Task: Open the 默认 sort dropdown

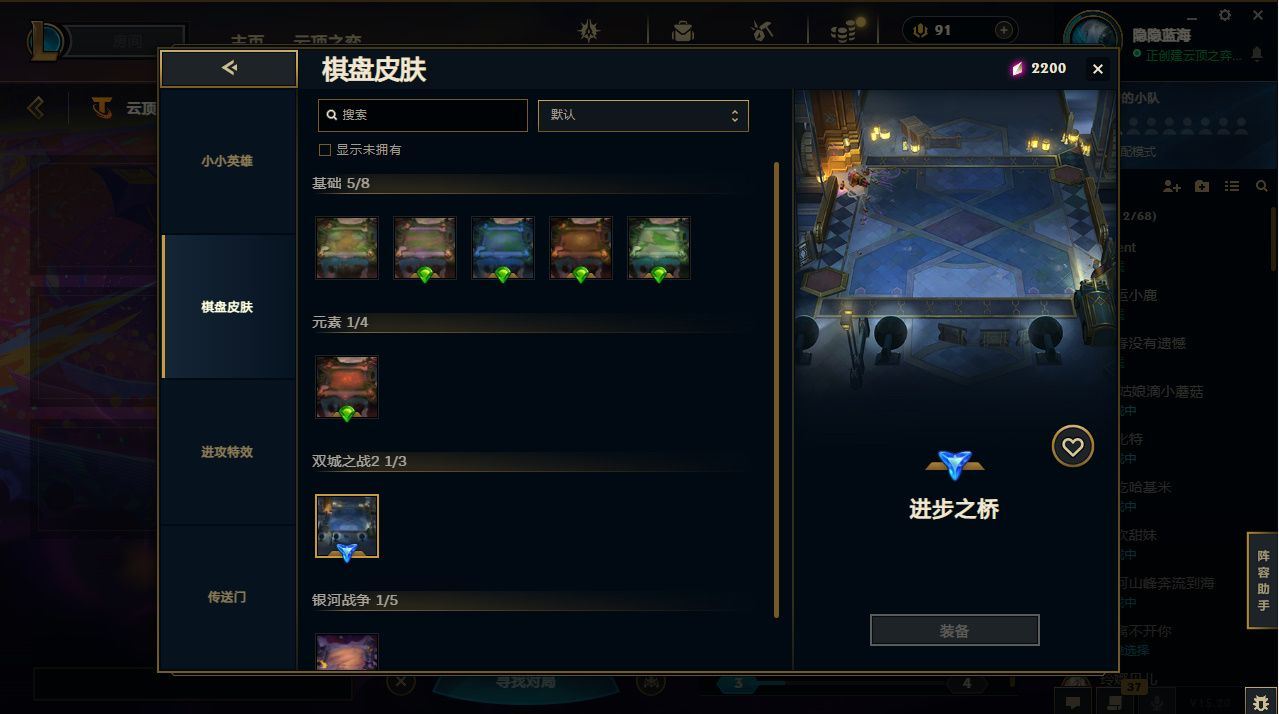Action: [x=643, y=115]
